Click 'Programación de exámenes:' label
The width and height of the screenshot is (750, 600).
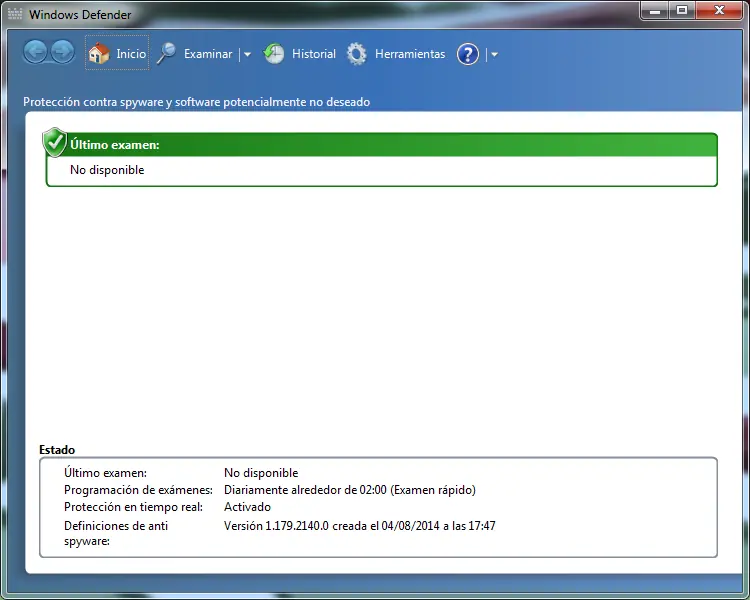pyautogui.click(x=138, y=490)
